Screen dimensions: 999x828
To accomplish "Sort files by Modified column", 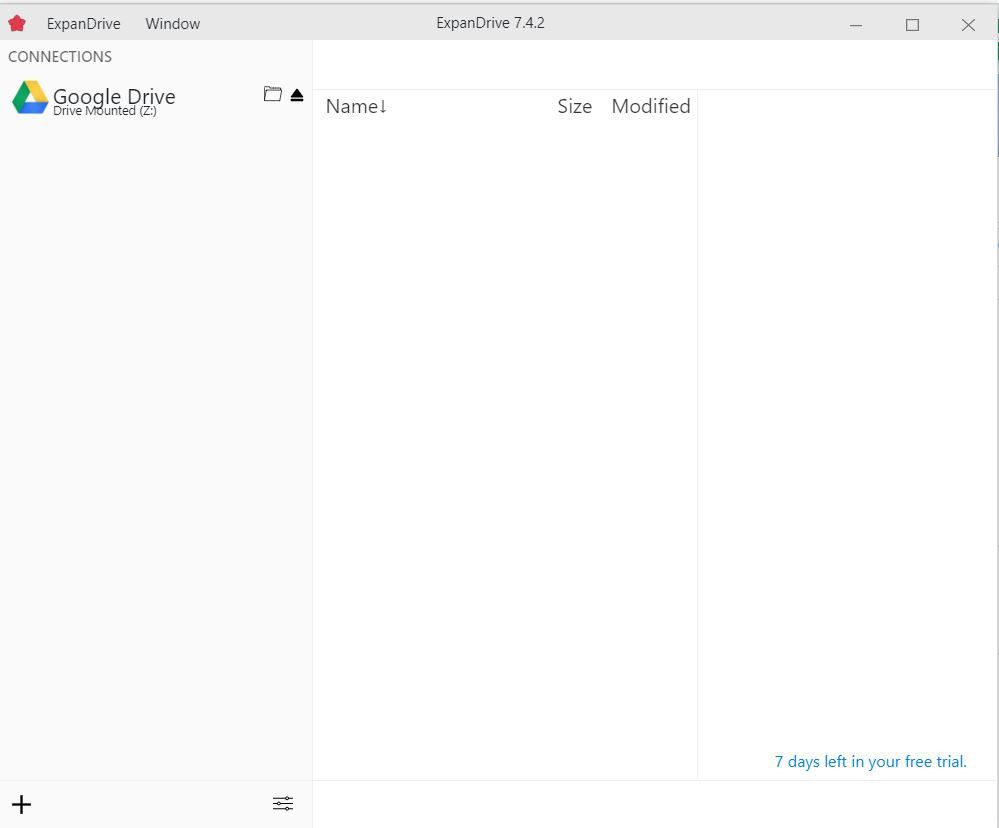I will tap(651, 106).
